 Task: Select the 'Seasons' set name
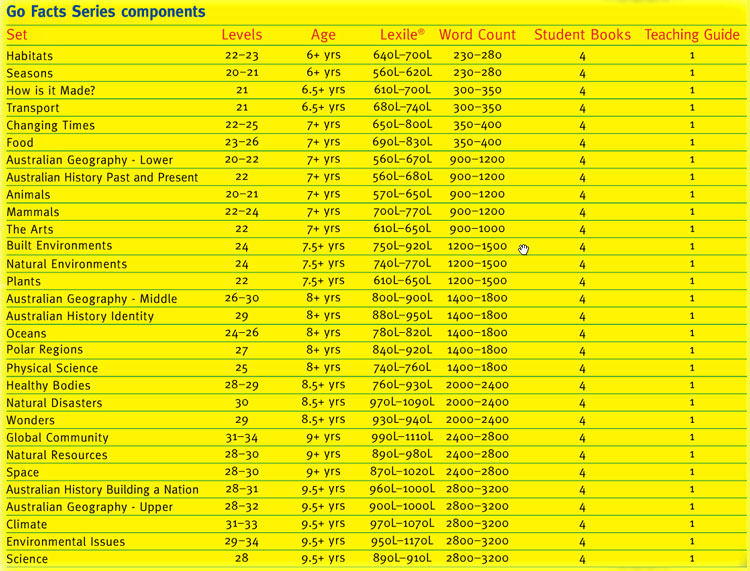[30, 73]
